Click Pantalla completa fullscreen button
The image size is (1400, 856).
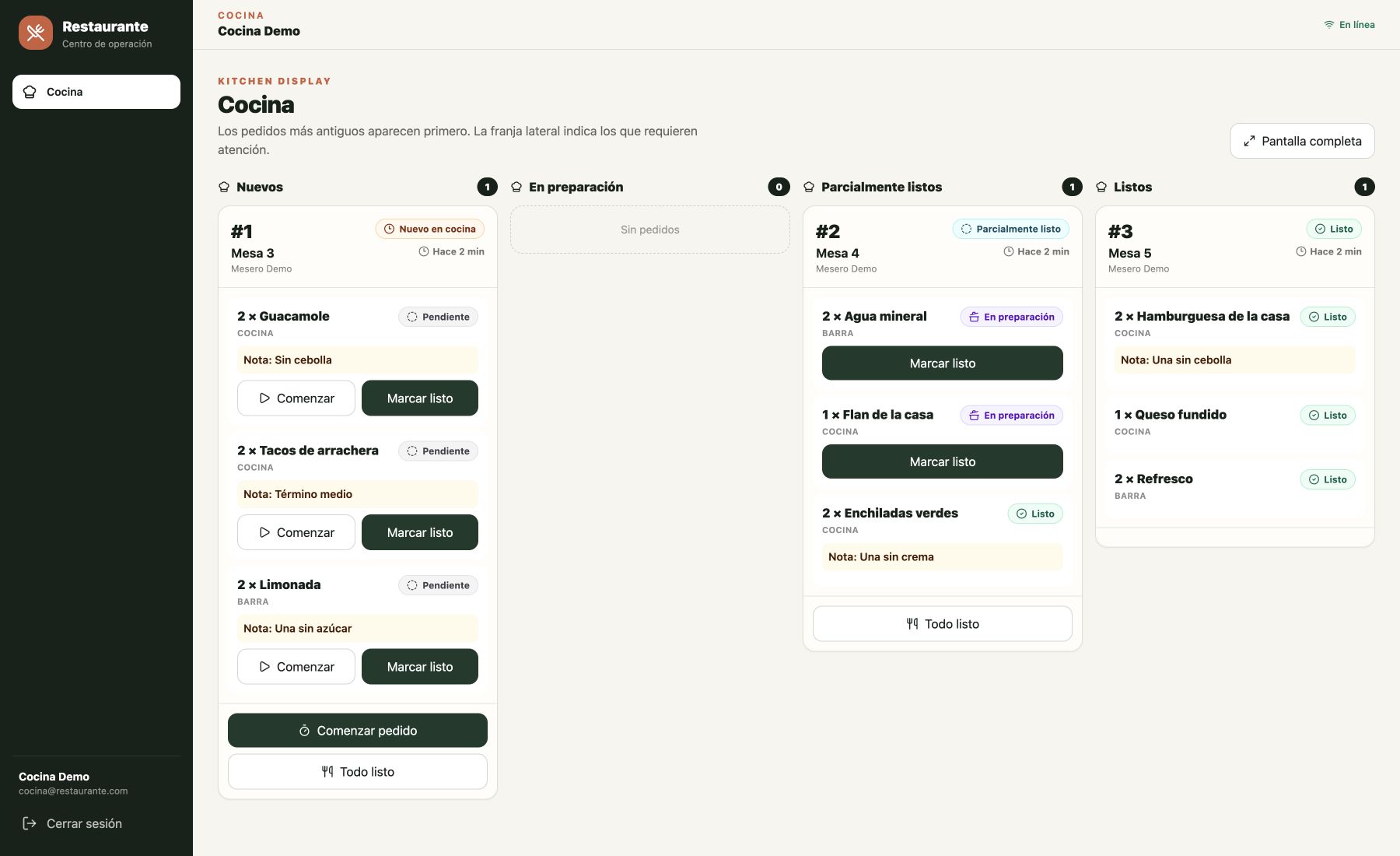tap(1302, 141)
